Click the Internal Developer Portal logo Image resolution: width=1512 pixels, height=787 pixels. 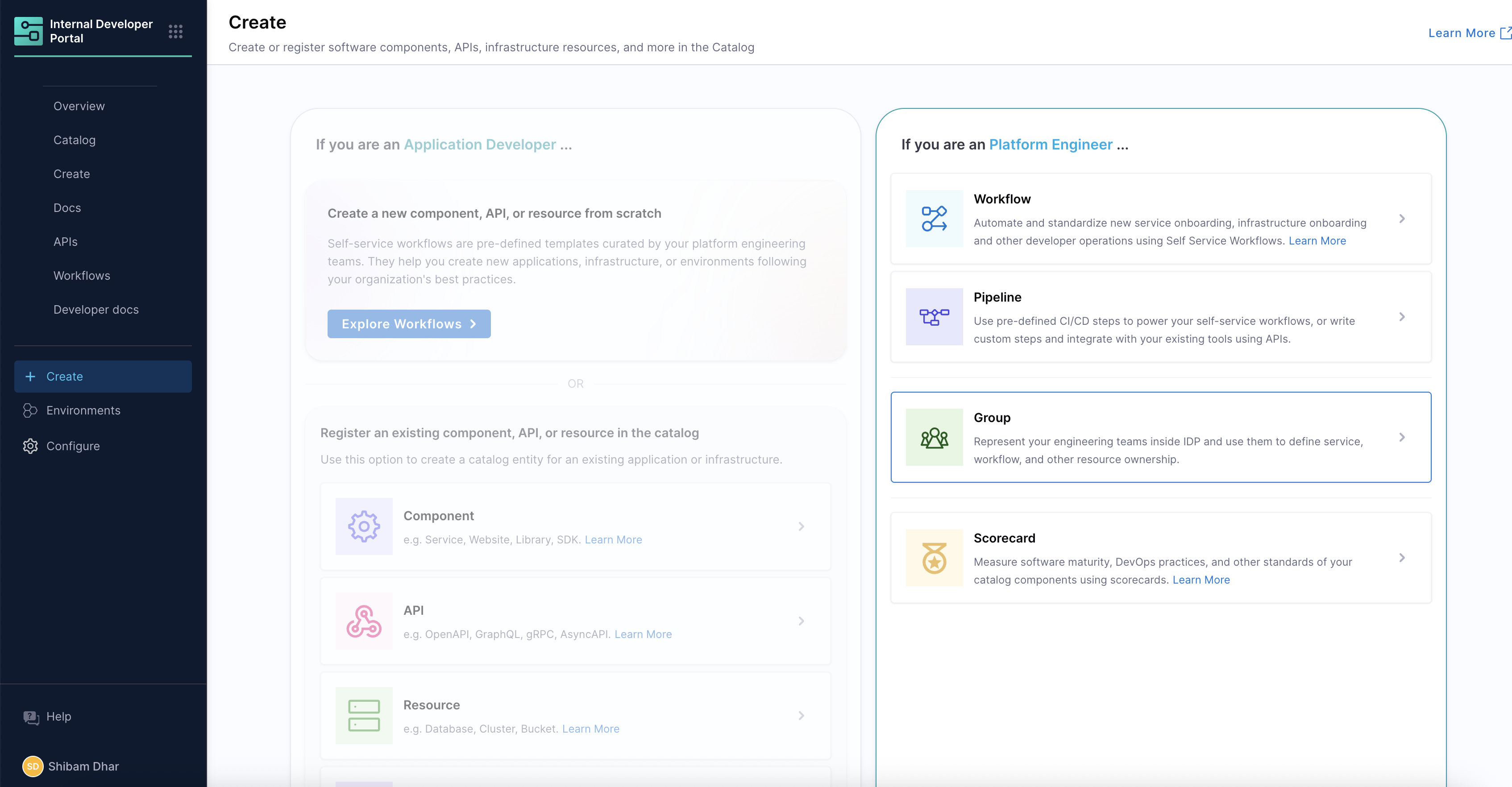click(x=29, y=30)
